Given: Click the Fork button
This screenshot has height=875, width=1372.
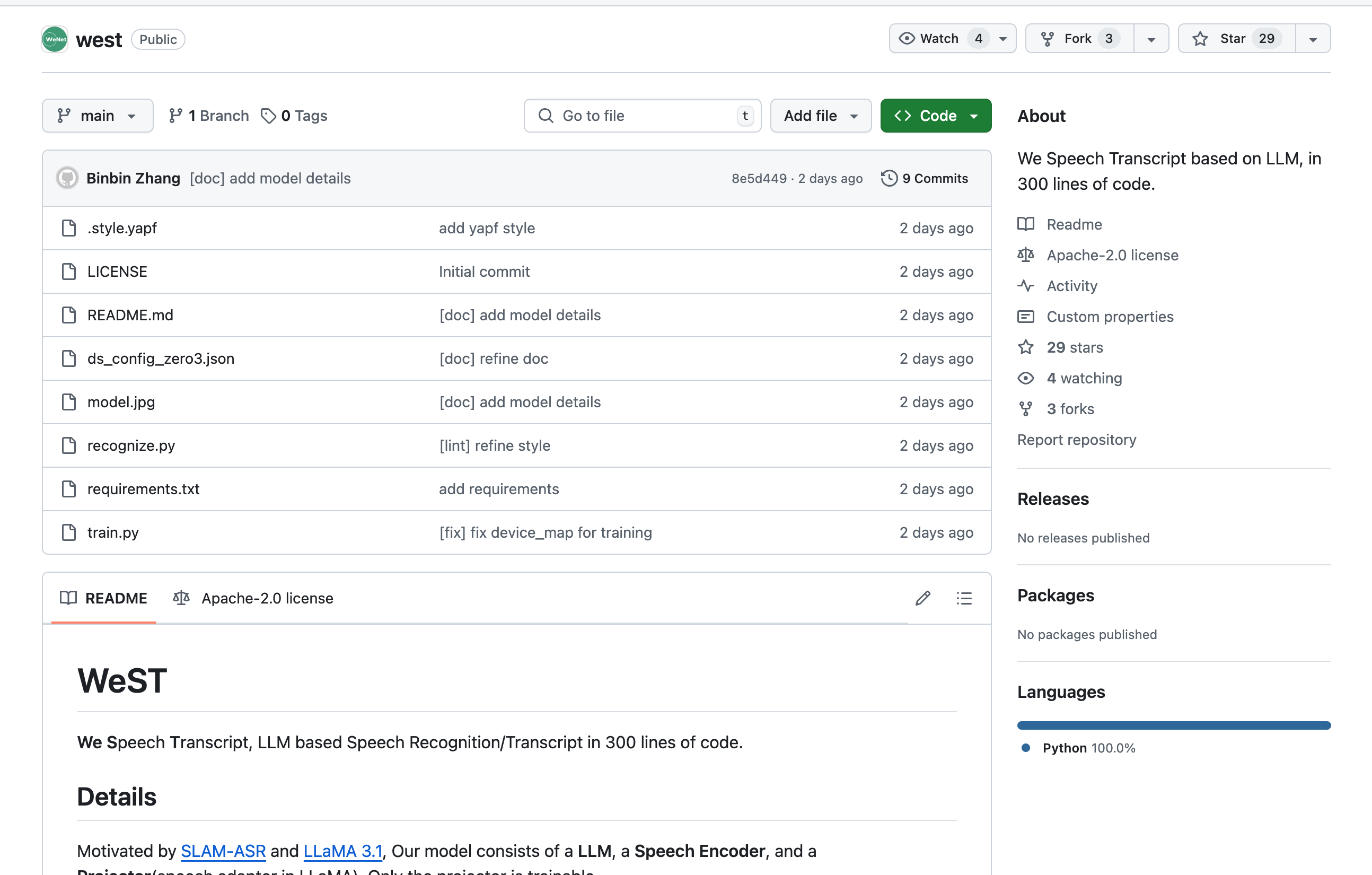Looking at the screenshot, I should point(1080,38).
